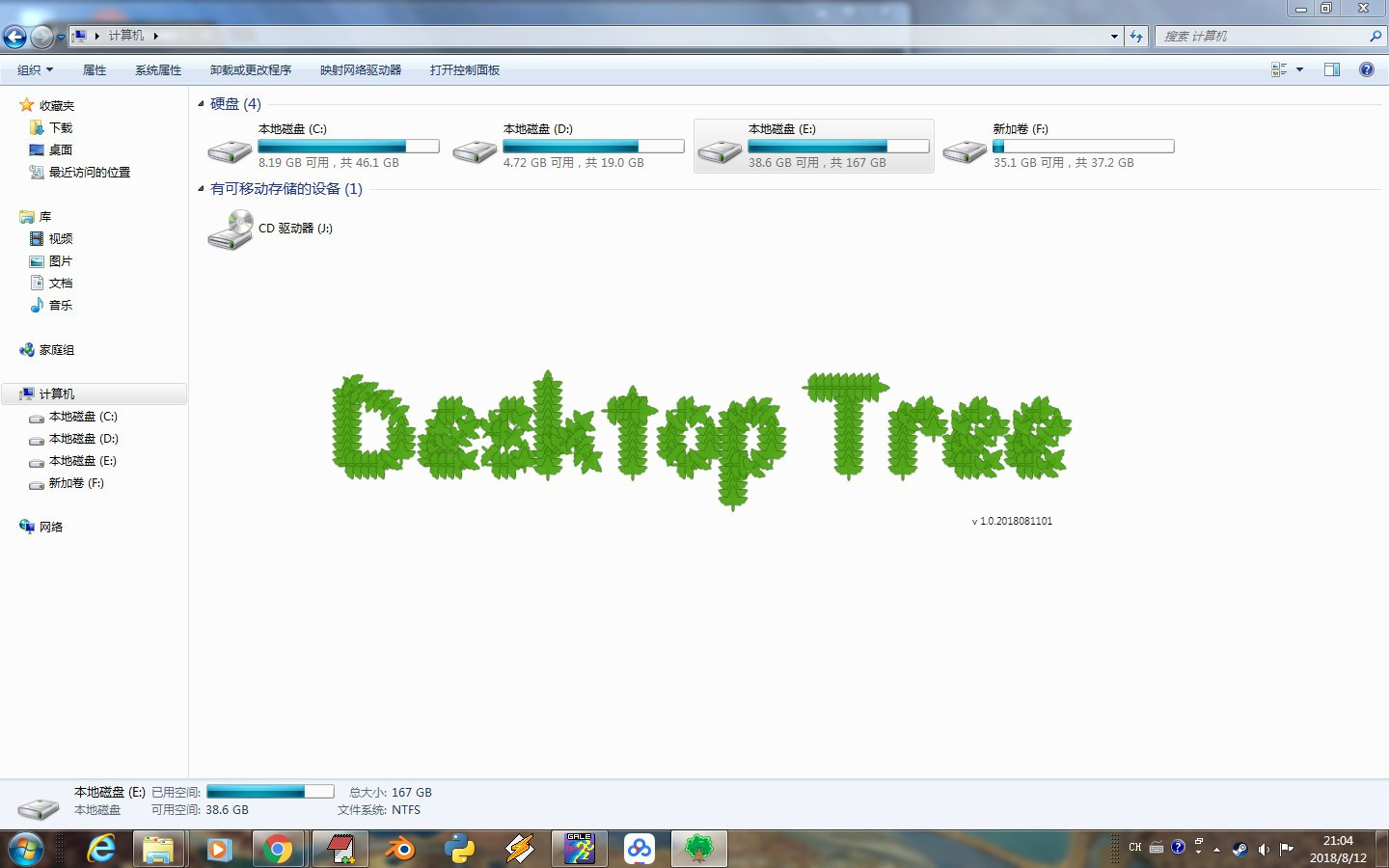1389x868 pixels.
Task: Open the Desktop Tree taskbar icon
Action: [699, 849]
